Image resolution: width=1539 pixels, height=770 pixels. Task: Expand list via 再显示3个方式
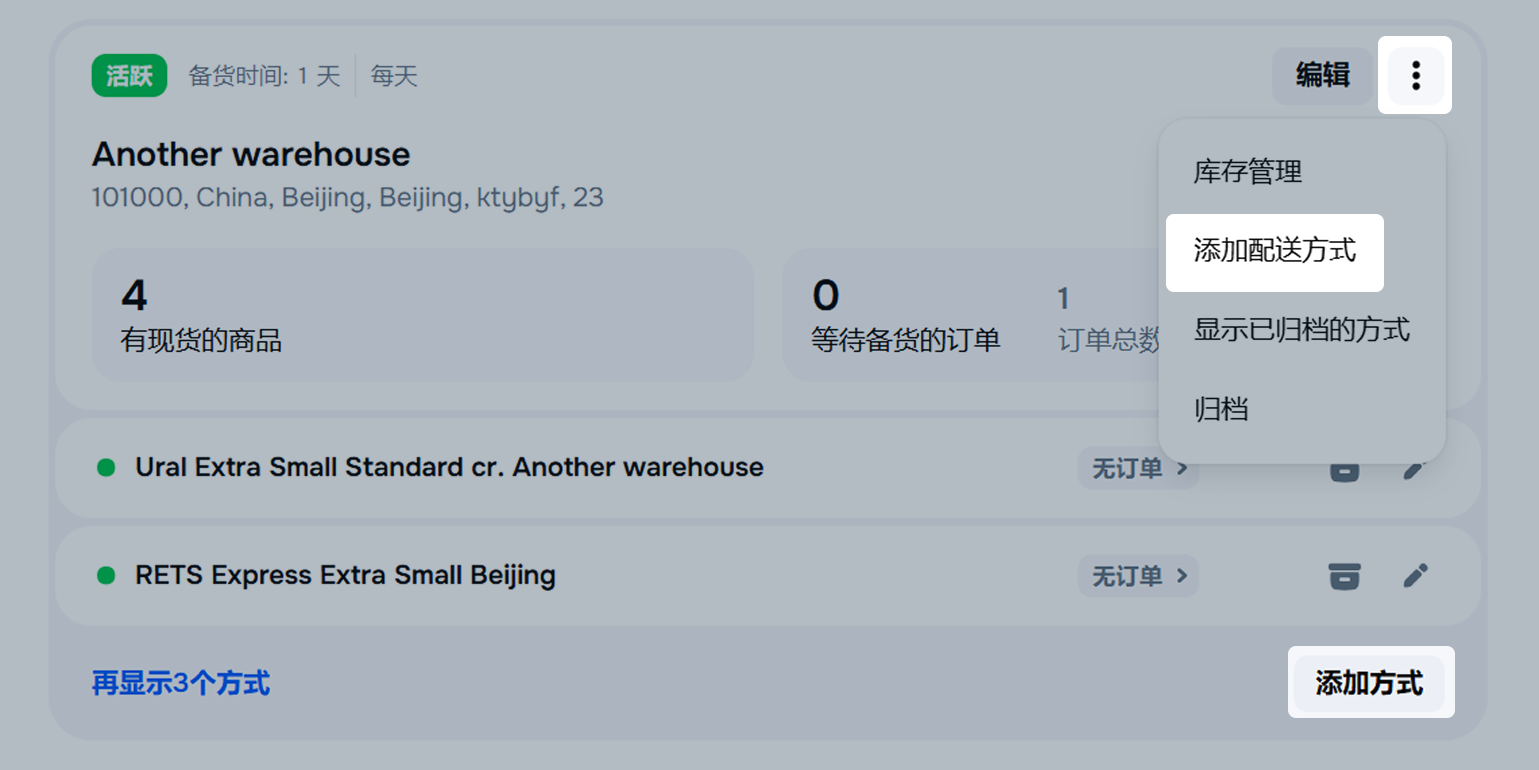[181, 684]
